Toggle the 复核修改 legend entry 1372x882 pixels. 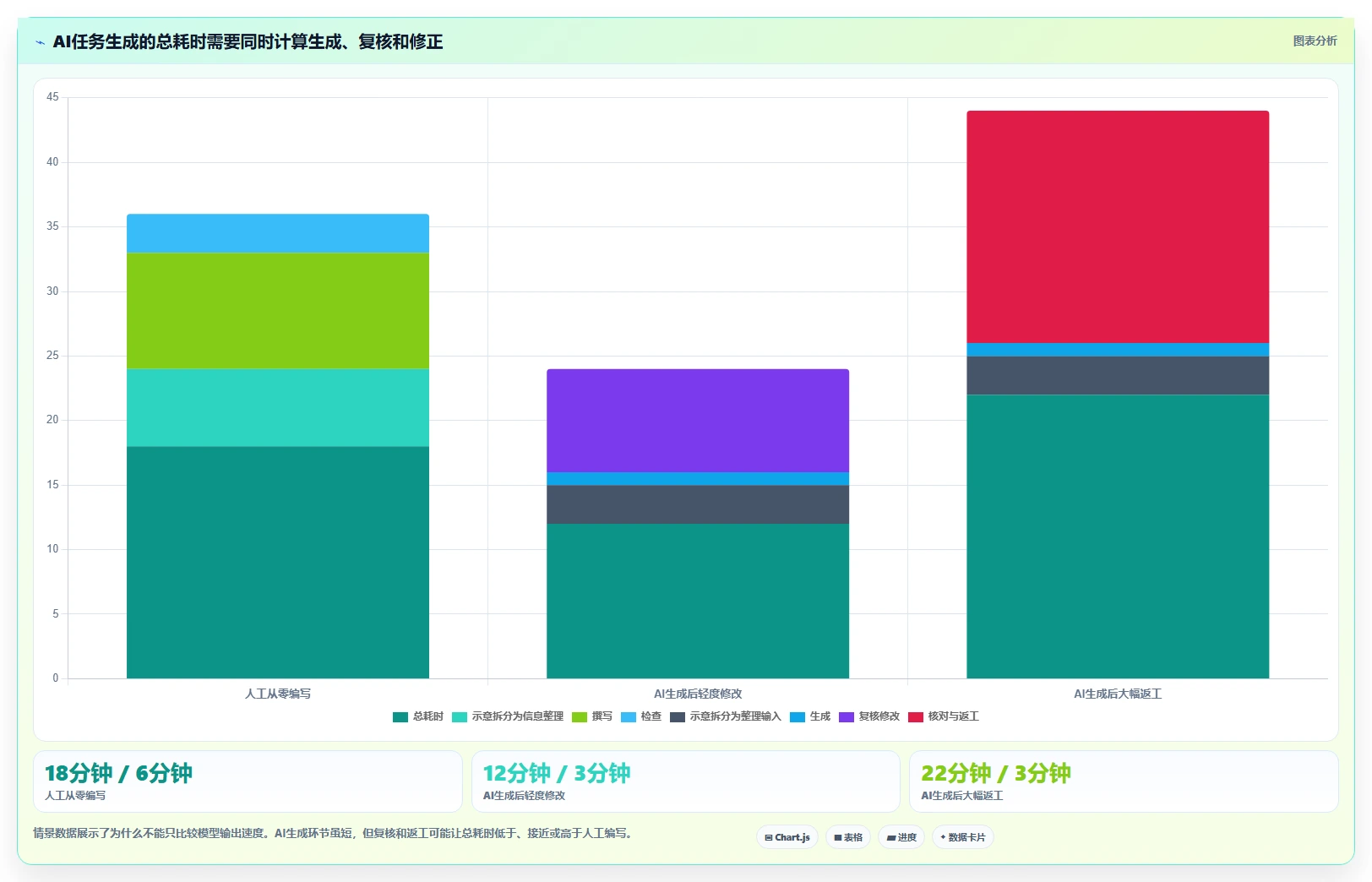pyautogui.click(x=869, y=716)
